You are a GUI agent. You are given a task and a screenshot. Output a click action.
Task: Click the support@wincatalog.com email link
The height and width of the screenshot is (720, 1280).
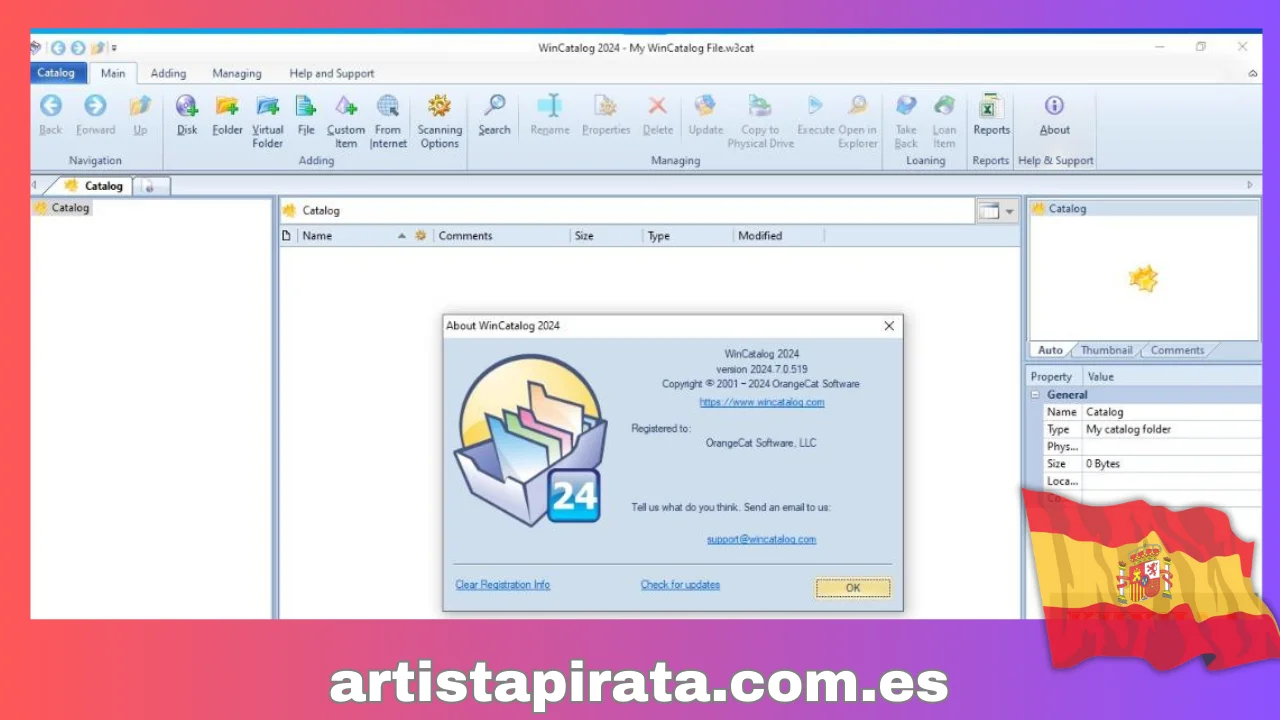(x=761, y=539)
